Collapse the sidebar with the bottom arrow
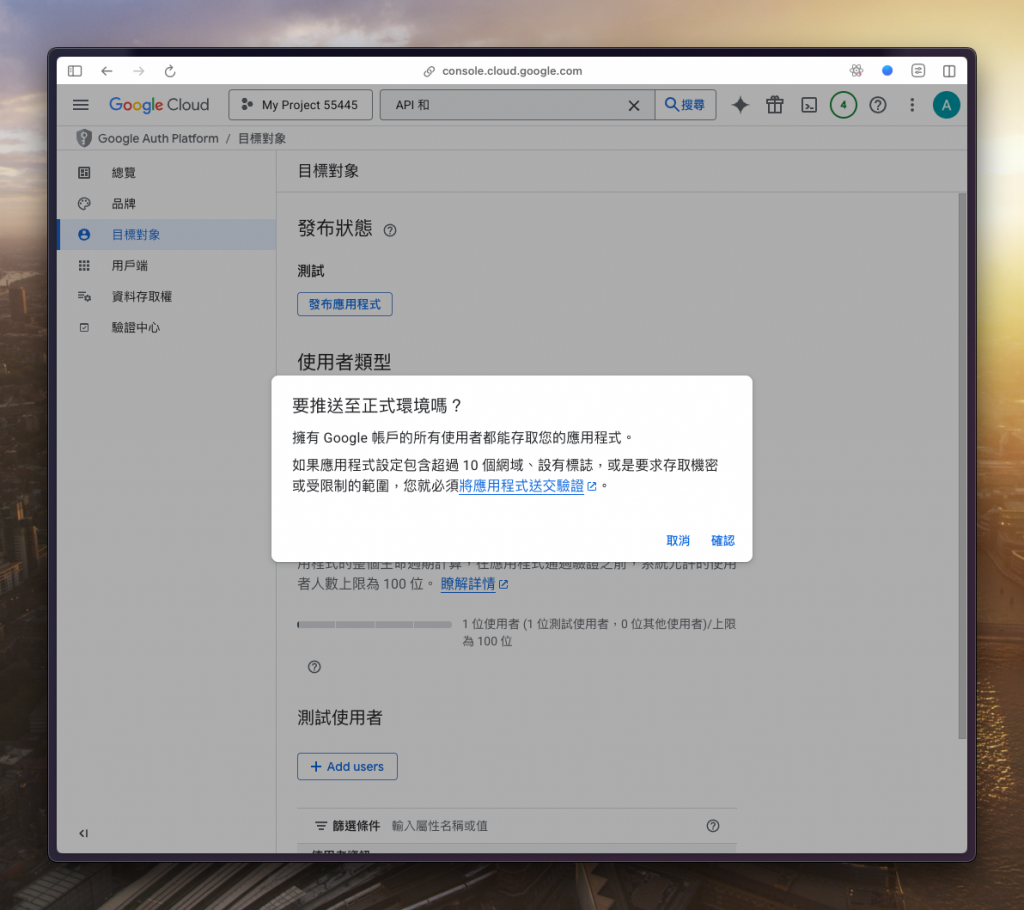This screenshot has height=910, width=1024. (84, 833)
